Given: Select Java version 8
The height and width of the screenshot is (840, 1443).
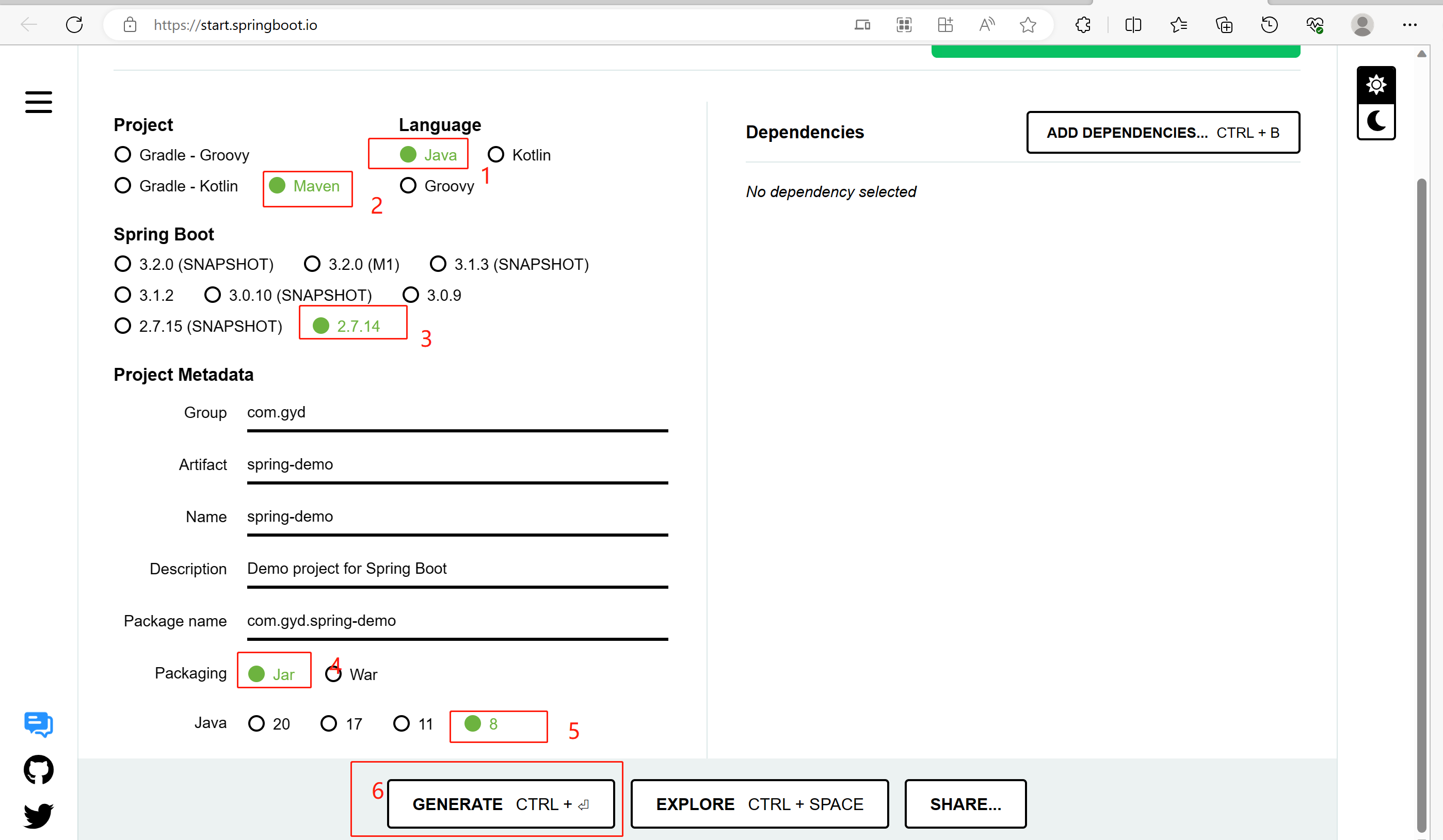Looking at the screenshot, I should tap(481, 723).
